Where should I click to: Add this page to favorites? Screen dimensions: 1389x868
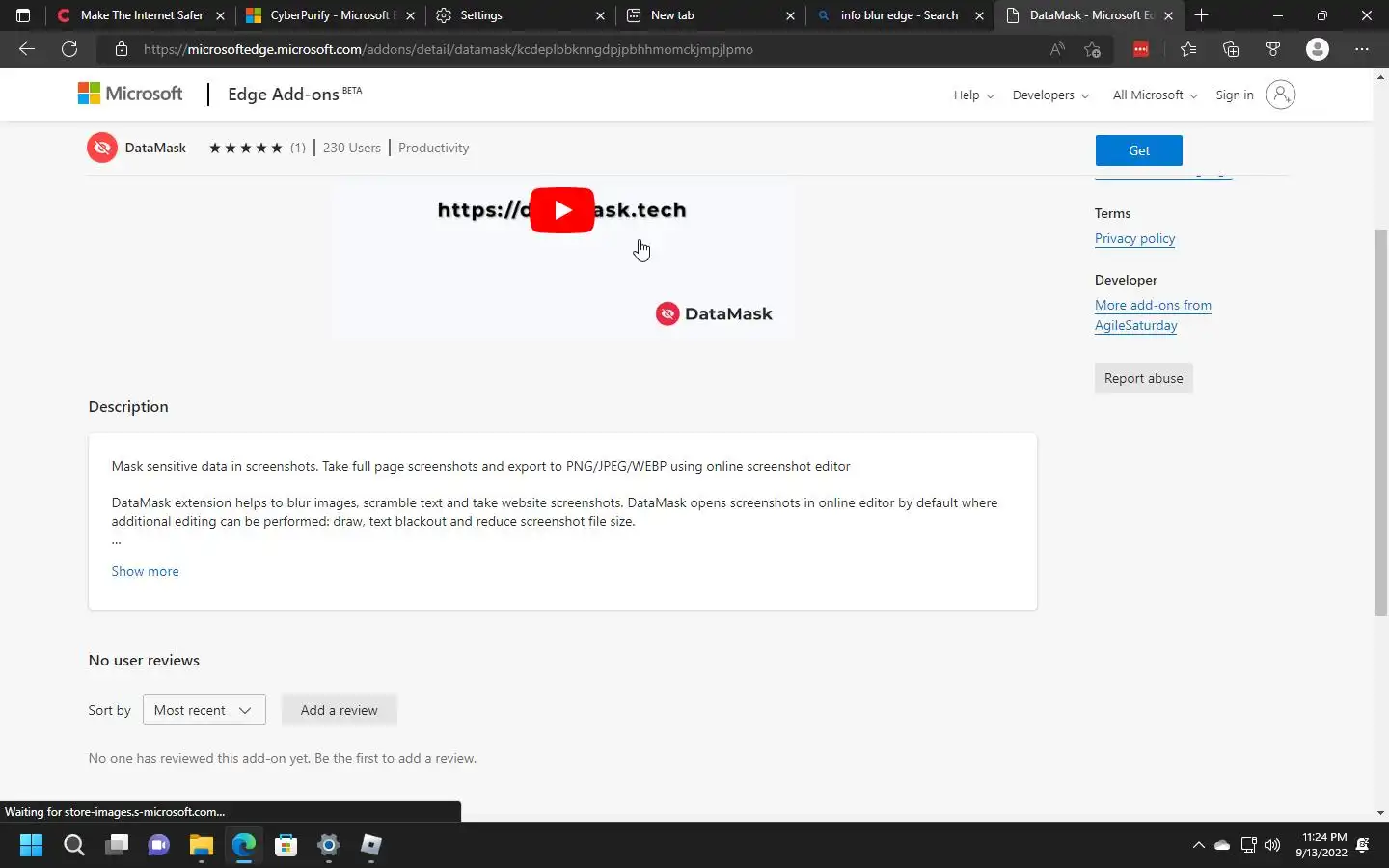(x=1092, y=49)
